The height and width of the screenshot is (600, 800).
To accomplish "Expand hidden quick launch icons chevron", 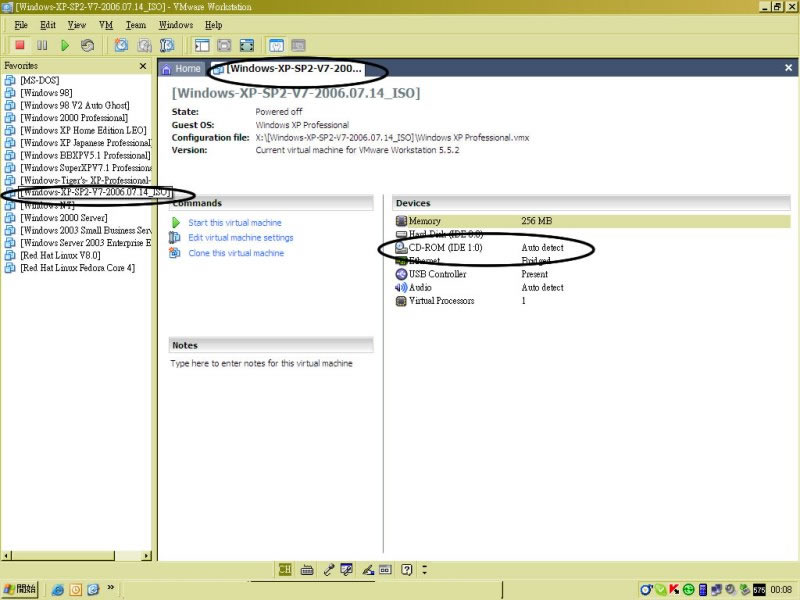I will pyautogui.click(x=111, y=588).
